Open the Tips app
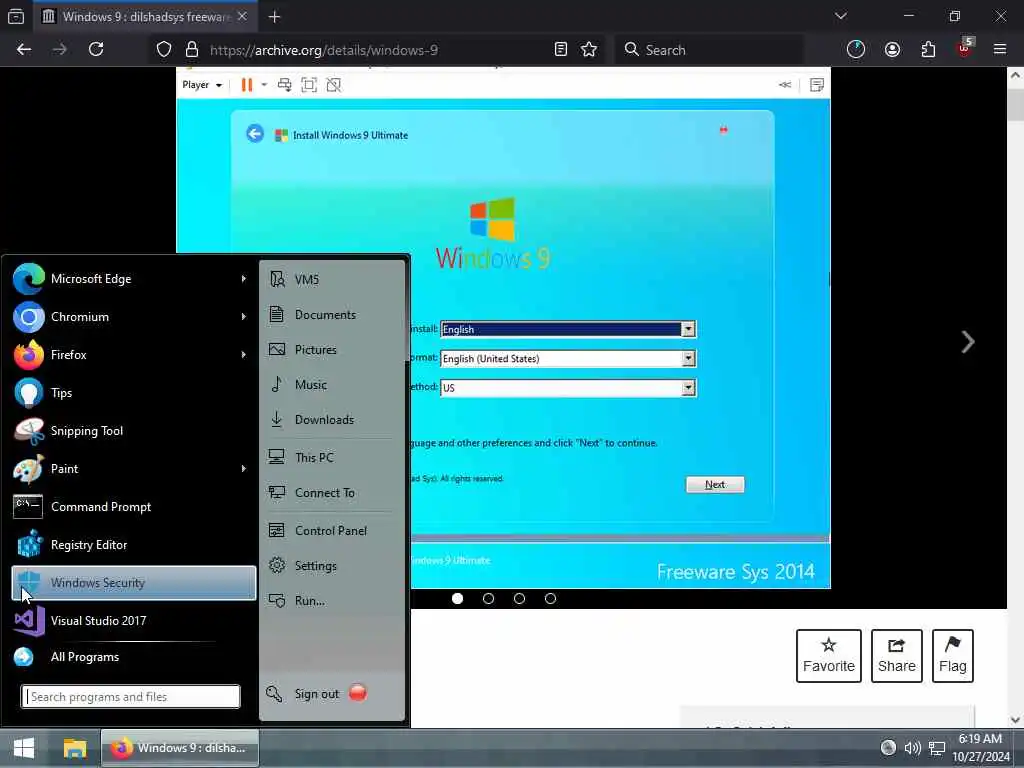The image size is (1024, 768). (x=133, y=392)
